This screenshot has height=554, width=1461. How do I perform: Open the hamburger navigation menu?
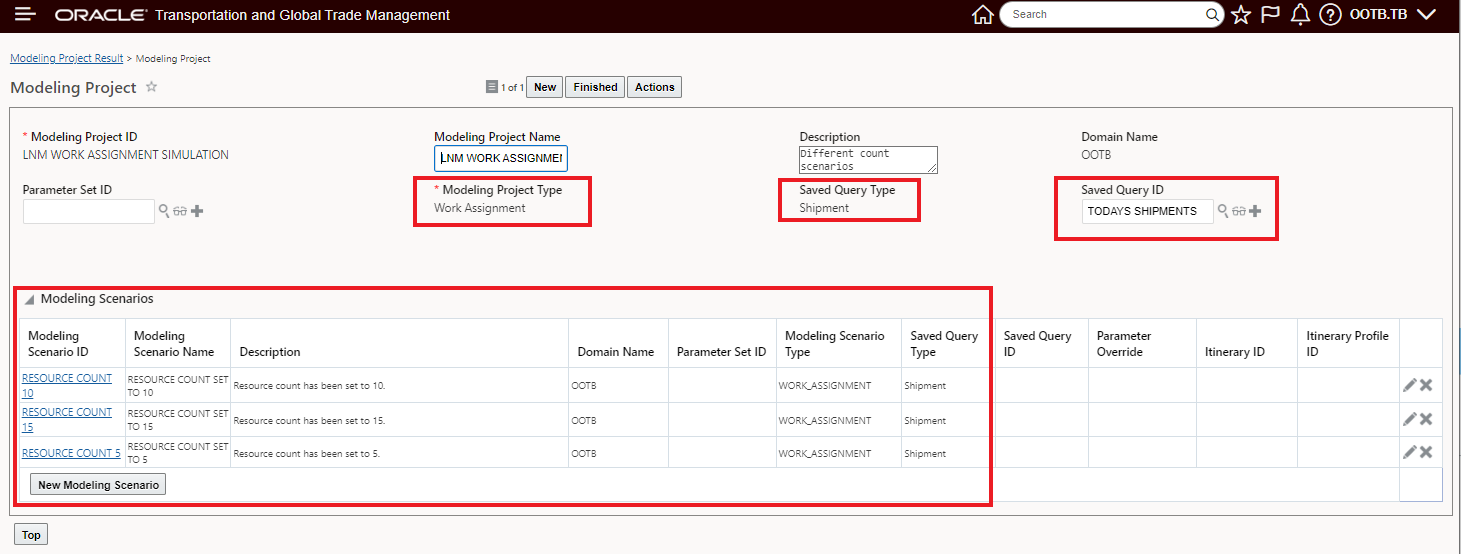click(26, 14)
